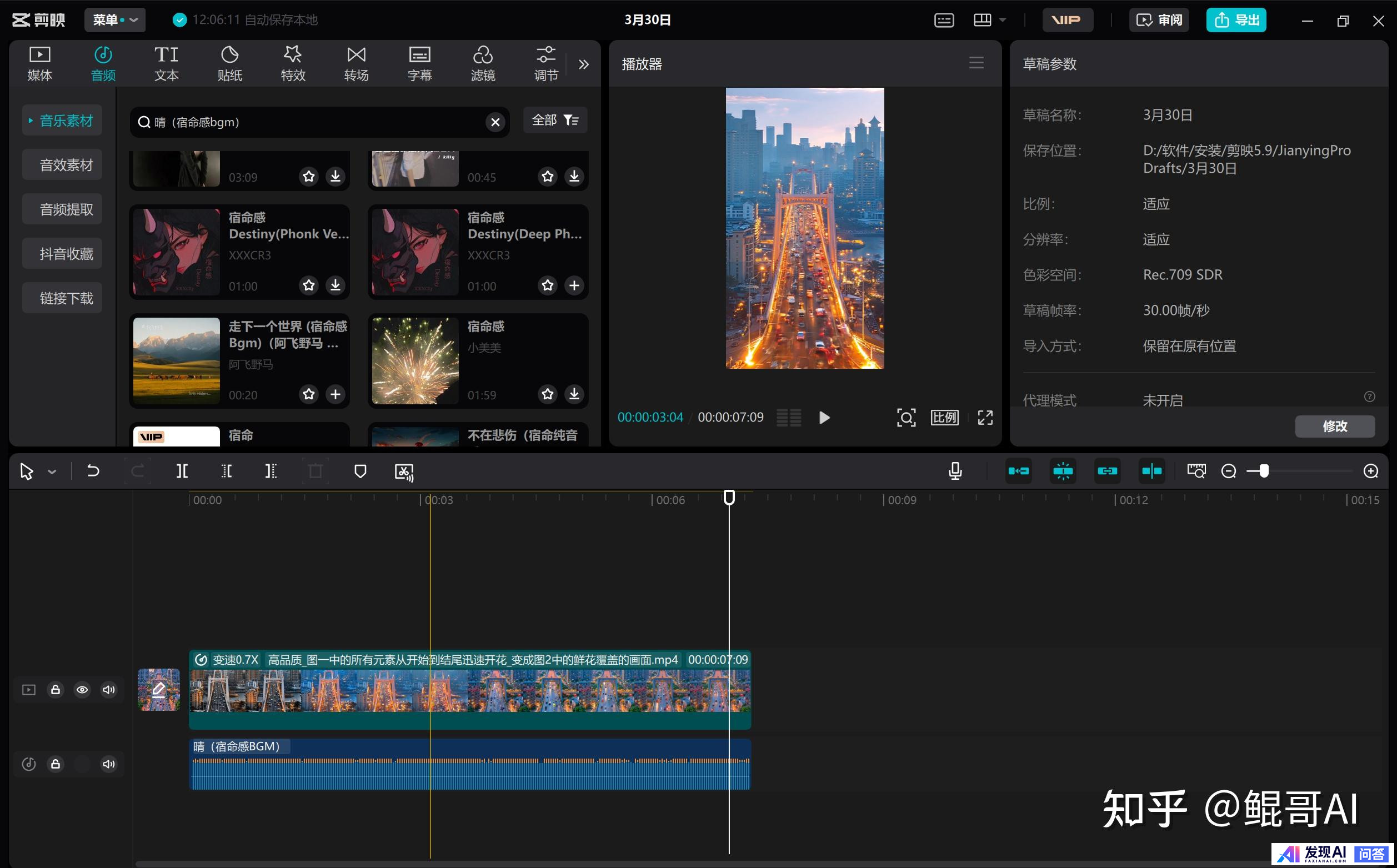
Task: Click the 修改 button in draft parameters
Action: 1334,426
